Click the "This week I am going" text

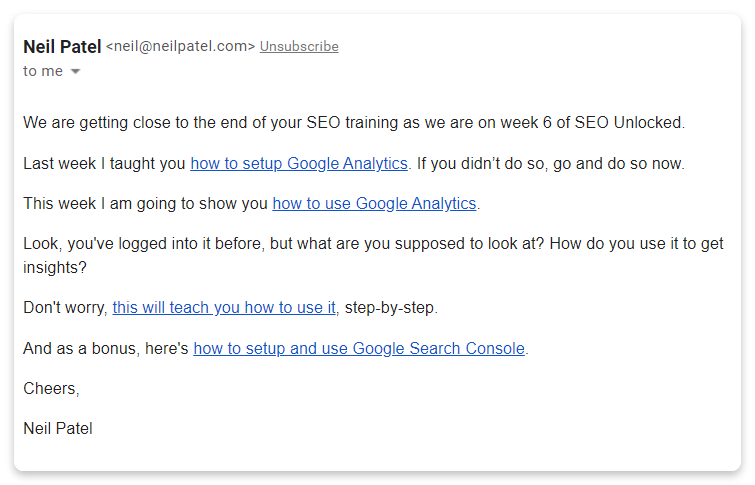point(101,203)
